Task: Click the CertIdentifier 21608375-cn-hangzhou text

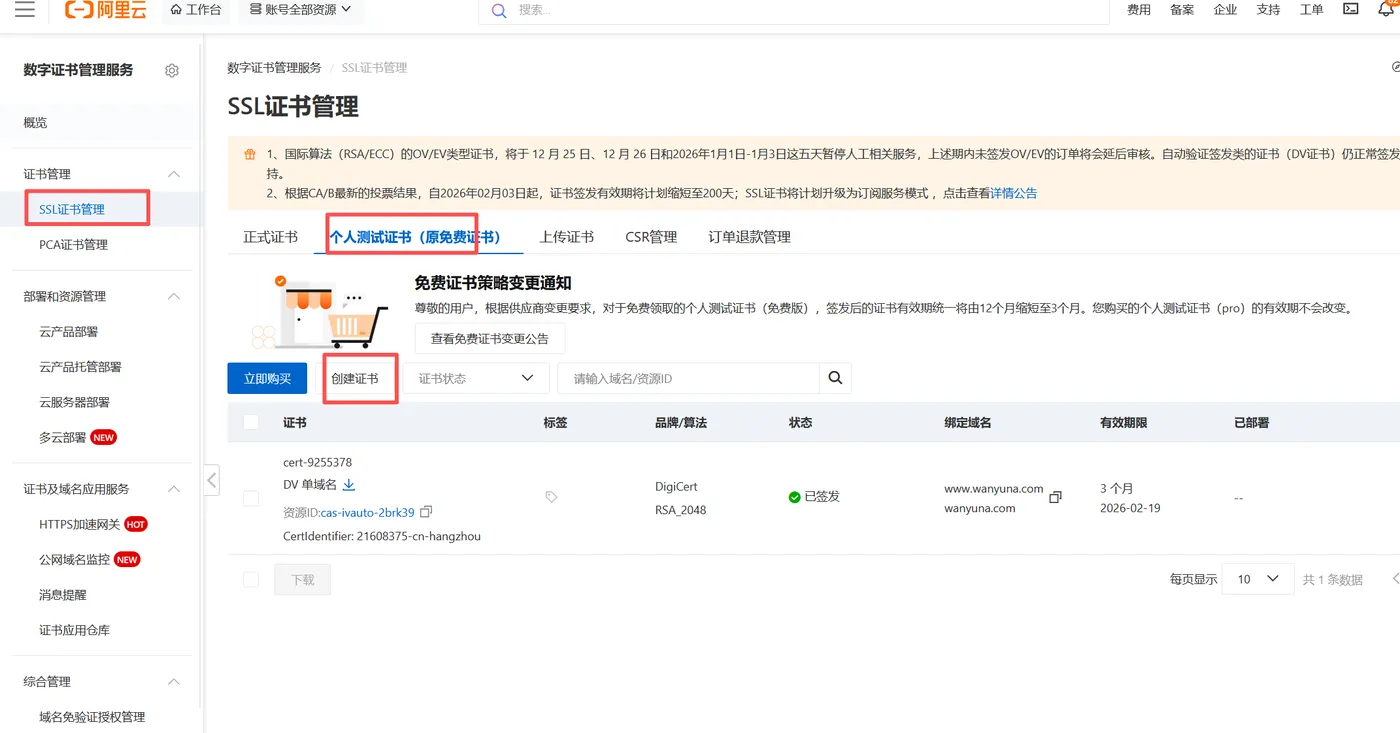Action: (x=382, y=537)
